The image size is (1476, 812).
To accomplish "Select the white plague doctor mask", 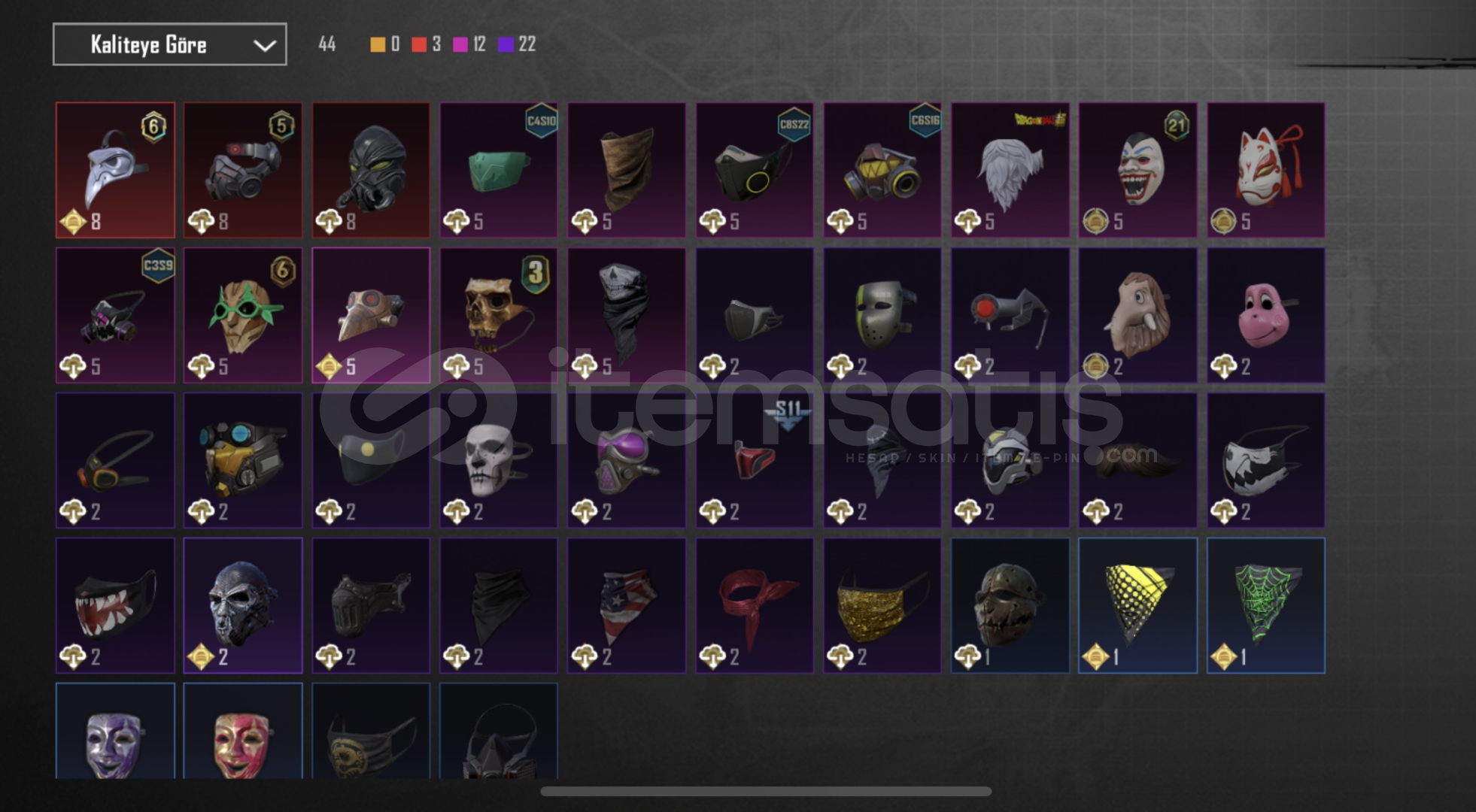I will 115,170.
